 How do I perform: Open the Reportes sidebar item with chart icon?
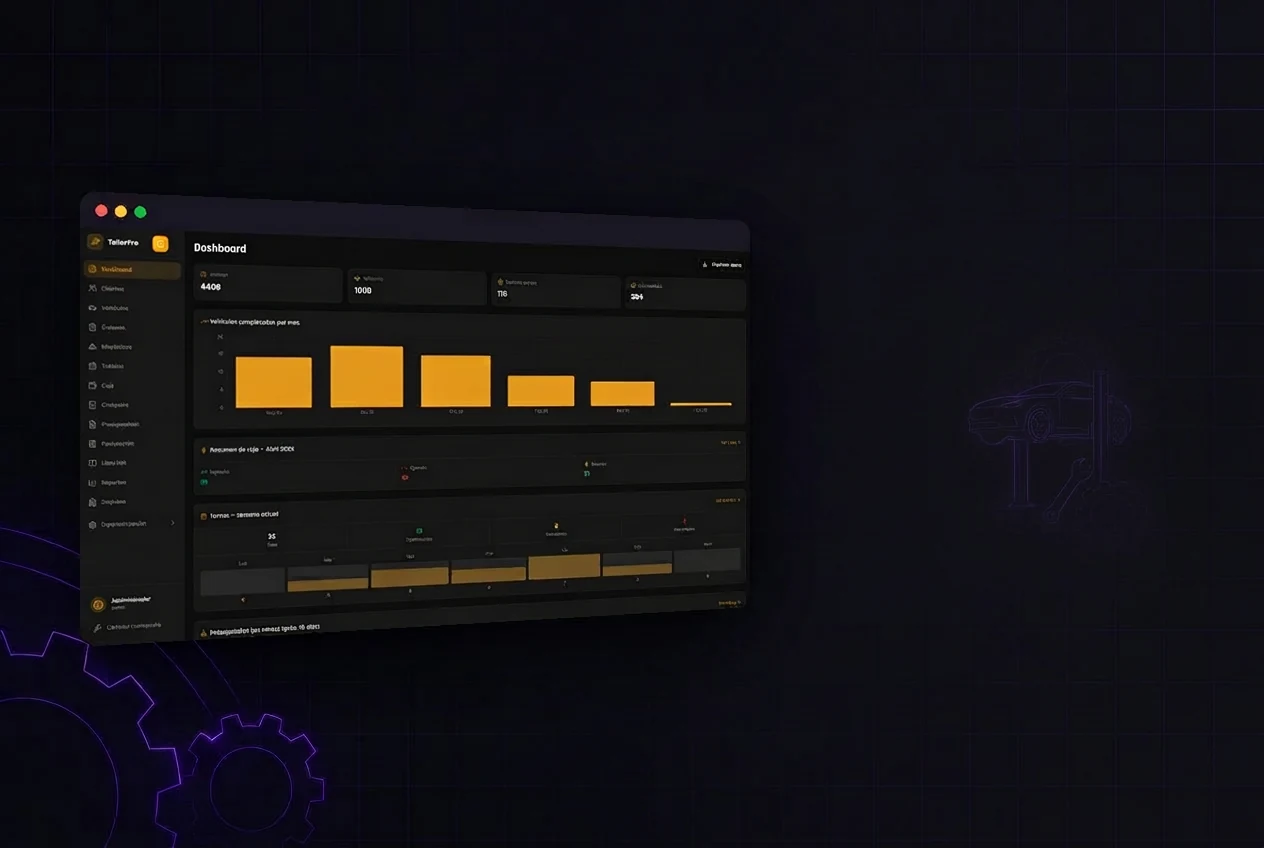tap(133, 482)
